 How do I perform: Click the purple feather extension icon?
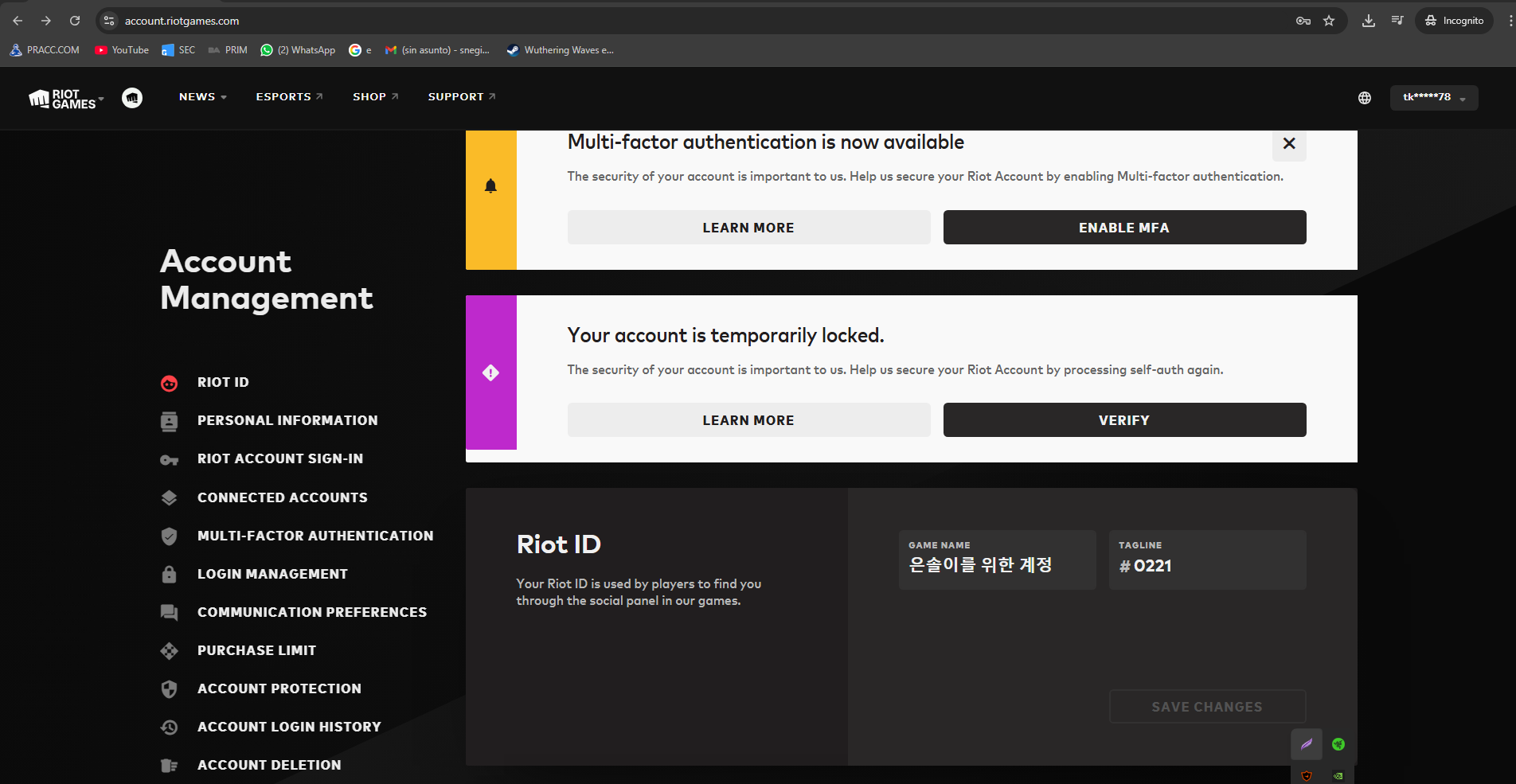(1307, 744)
